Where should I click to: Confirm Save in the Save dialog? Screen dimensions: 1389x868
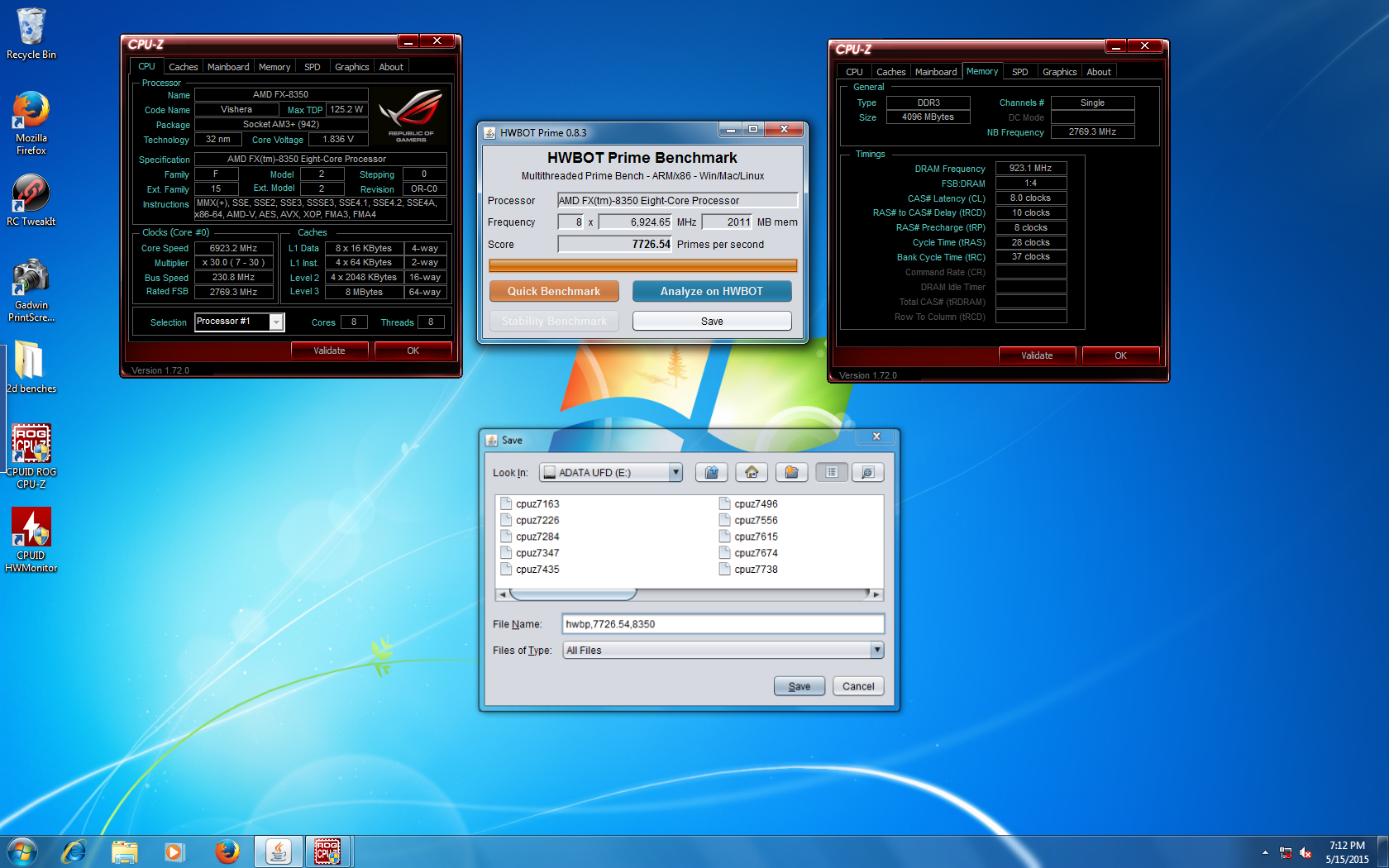pyautogui.click(x=800, y=686)
